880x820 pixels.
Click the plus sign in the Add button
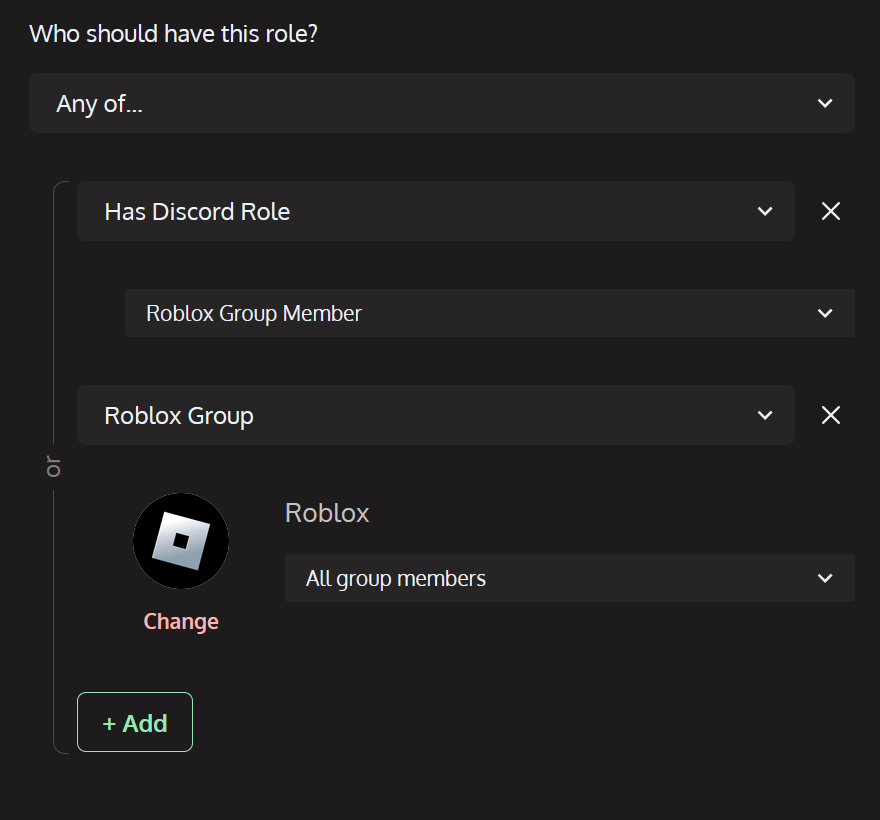point(109,723)
